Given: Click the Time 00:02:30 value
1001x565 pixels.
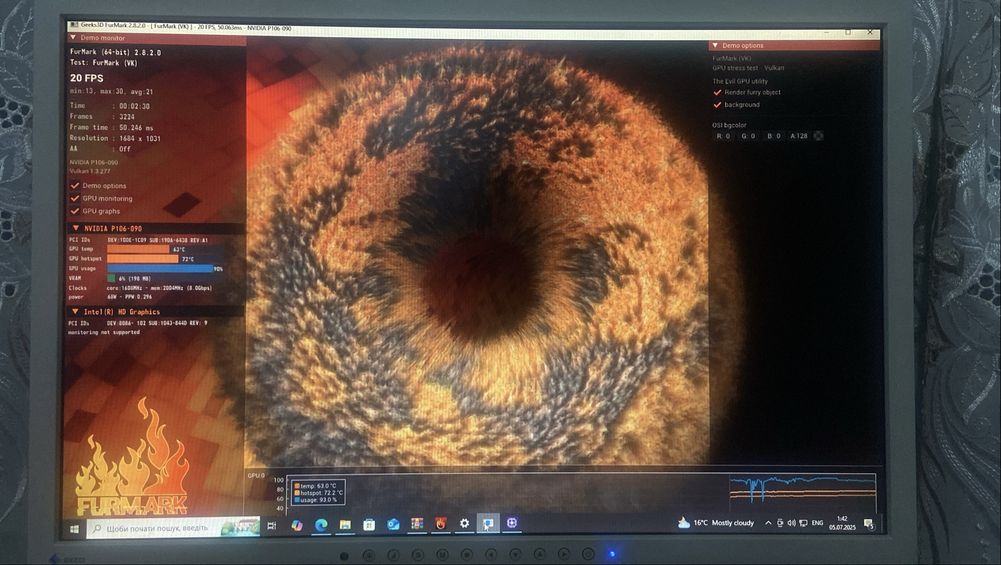Looking at the screenshot, I should [134, 106].
